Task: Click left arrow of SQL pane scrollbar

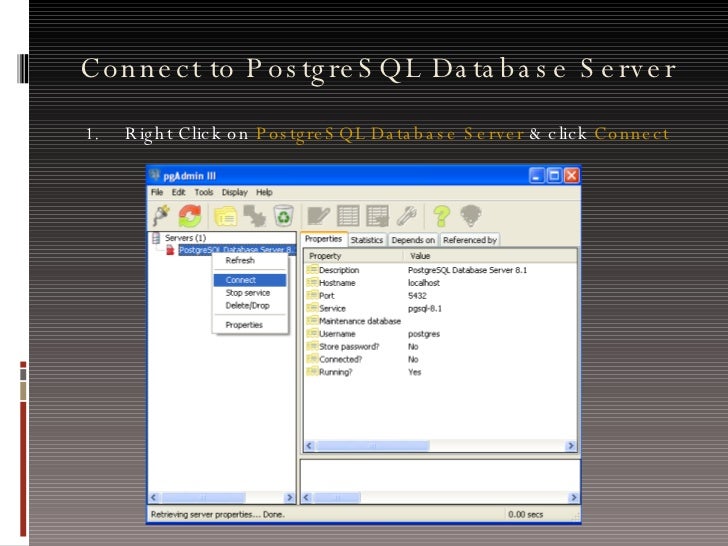Action: [306, 498]
